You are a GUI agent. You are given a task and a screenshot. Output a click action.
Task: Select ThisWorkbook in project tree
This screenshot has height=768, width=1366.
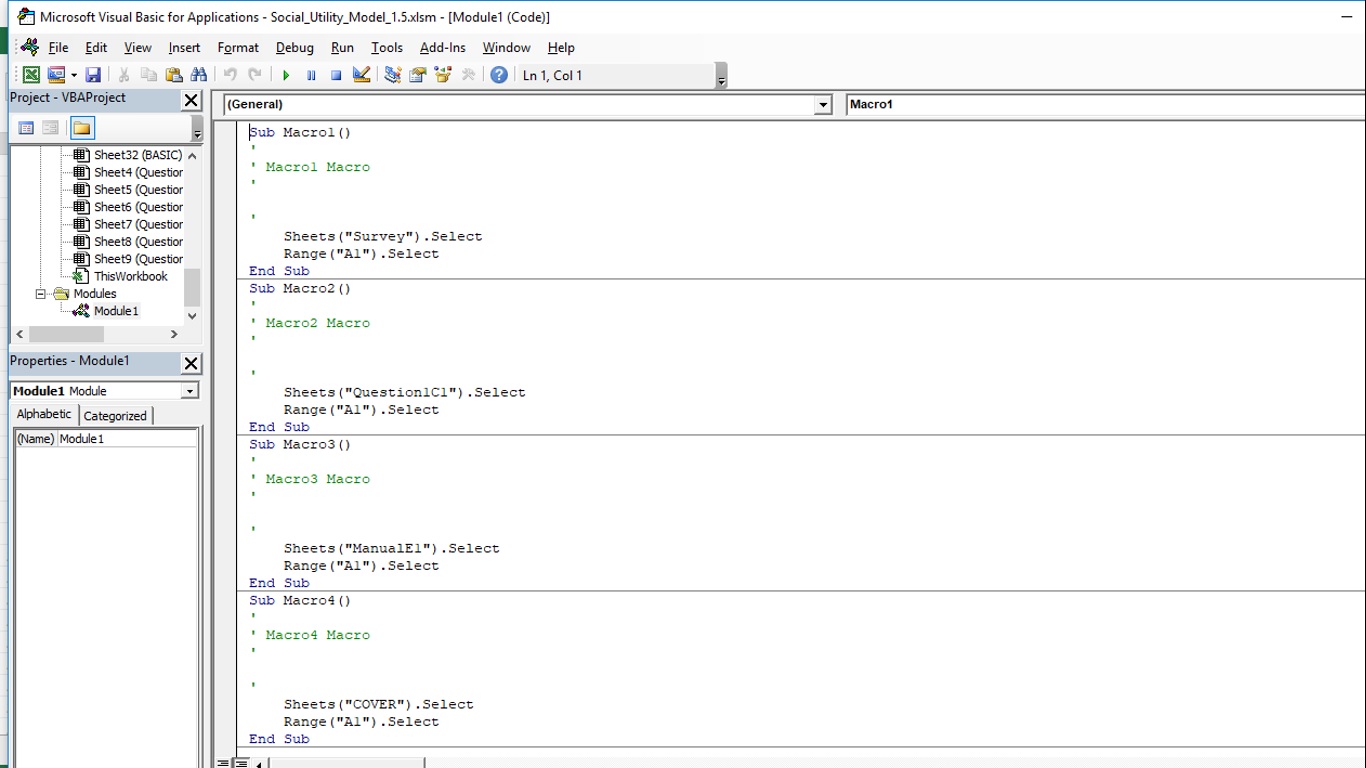[131, 276]
